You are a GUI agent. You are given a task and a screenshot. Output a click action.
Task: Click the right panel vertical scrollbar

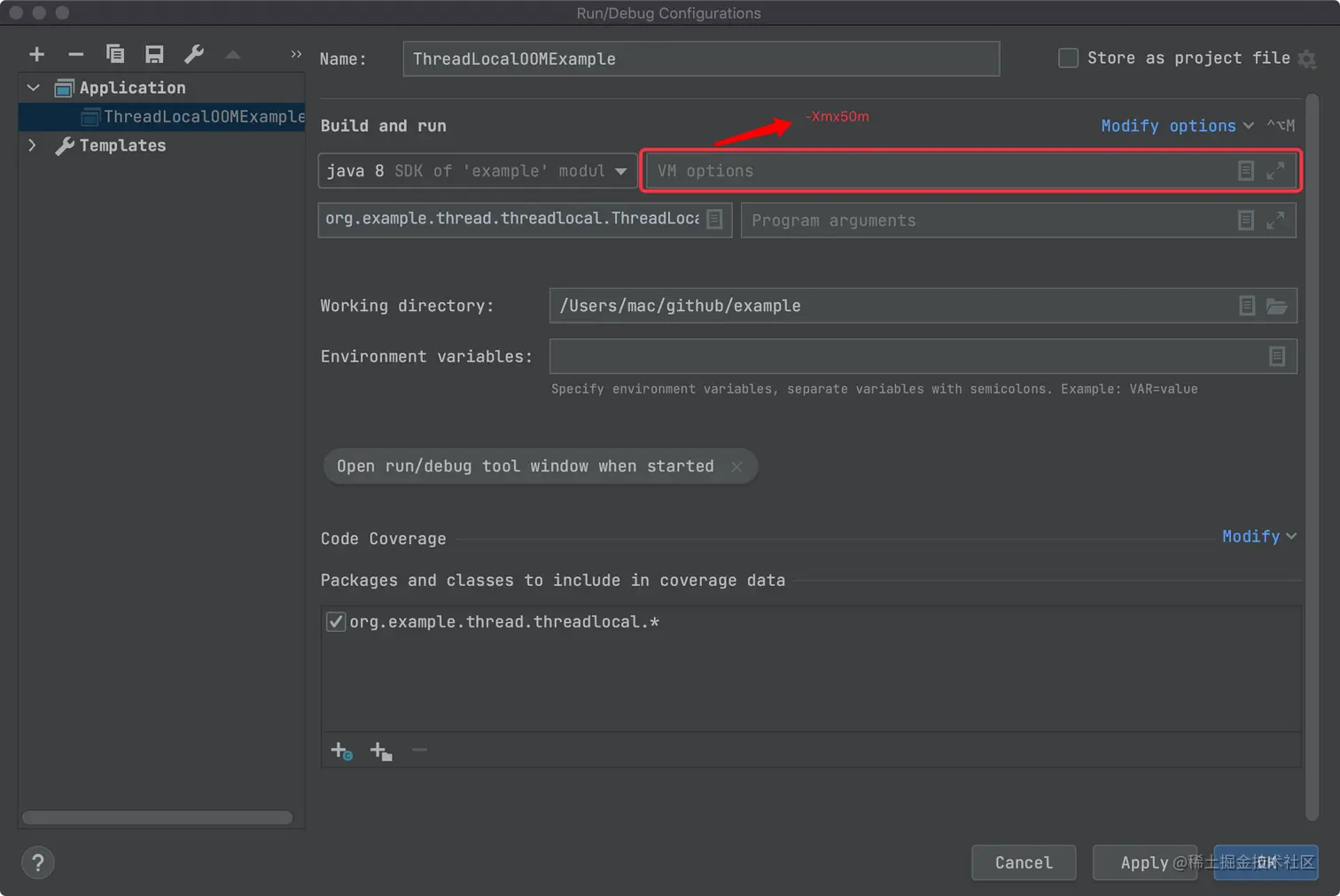pyautogui.click(x=1313, y=456)
